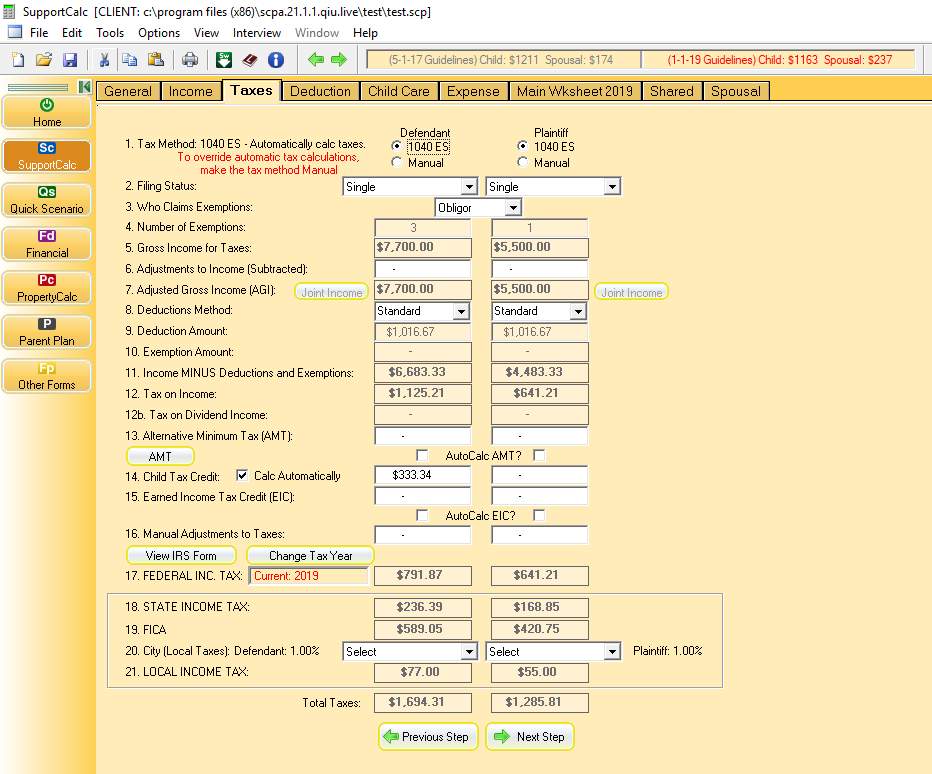
Task: Click Defendant Adjustments to Income field
Action: click(423, 269)
